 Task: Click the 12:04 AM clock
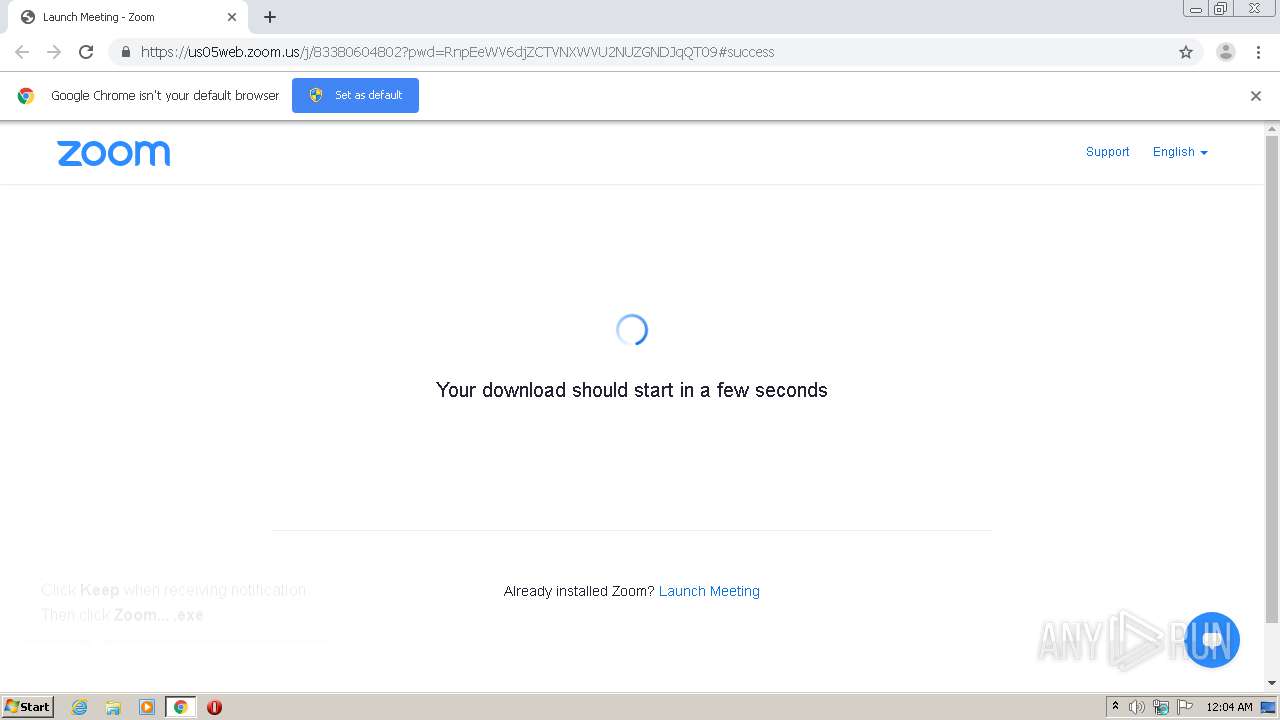point(1229,707)
